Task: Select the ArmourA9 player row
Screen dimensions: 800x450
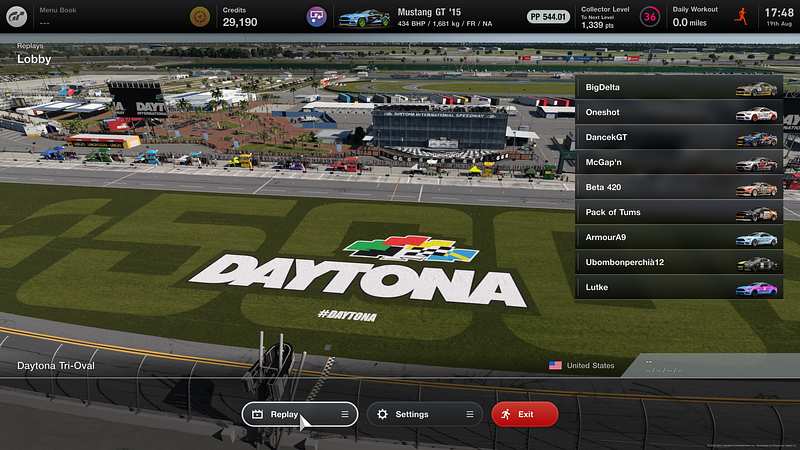Action: click(x=679, y=237)
